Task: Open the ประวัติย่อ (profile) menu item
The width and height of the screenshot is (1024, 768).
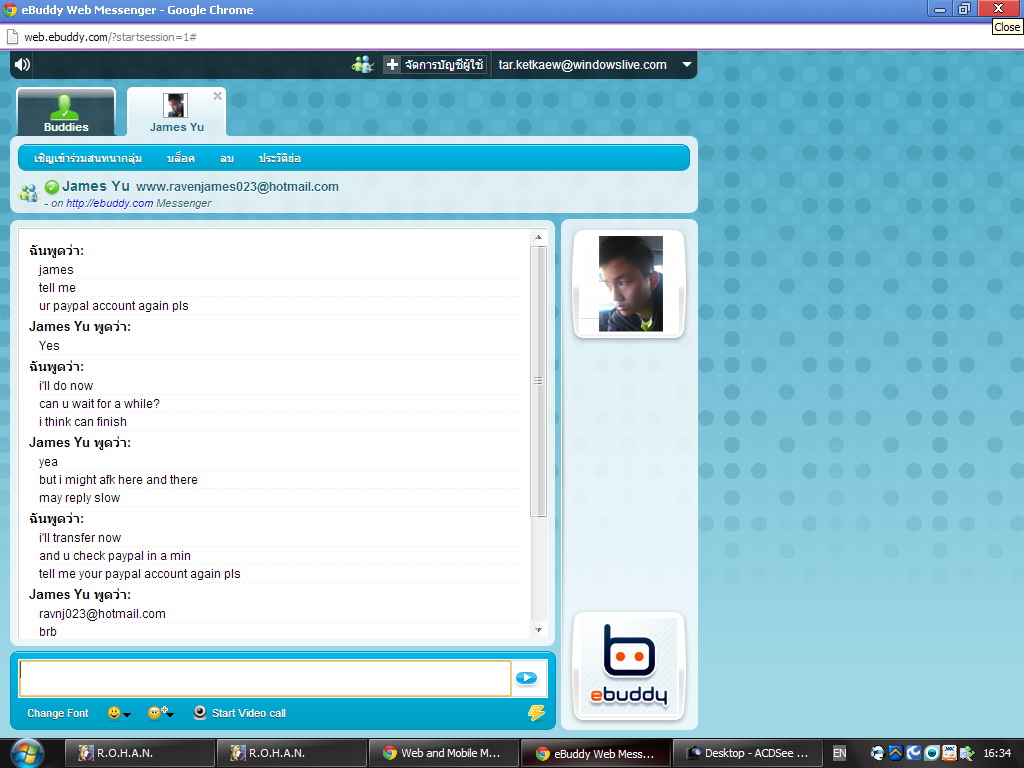Action: point(280,158)
